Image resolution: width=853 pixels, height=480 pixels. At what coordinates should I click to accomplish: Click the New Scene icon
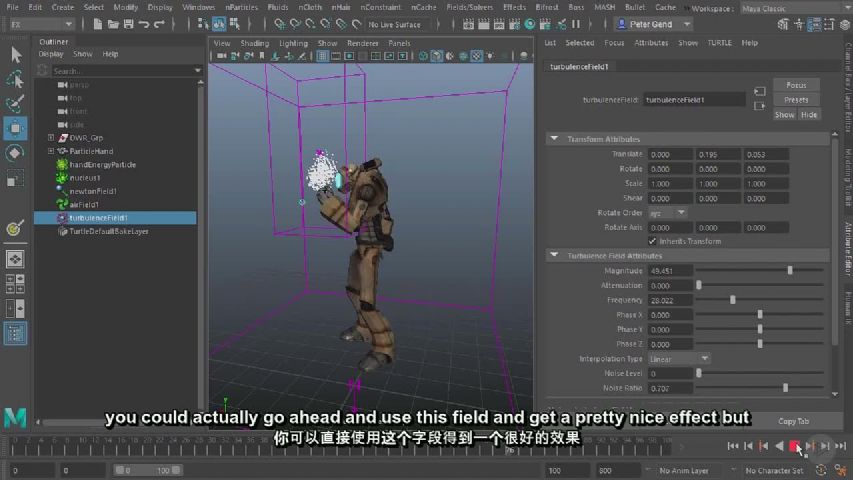tap(97, 24)
